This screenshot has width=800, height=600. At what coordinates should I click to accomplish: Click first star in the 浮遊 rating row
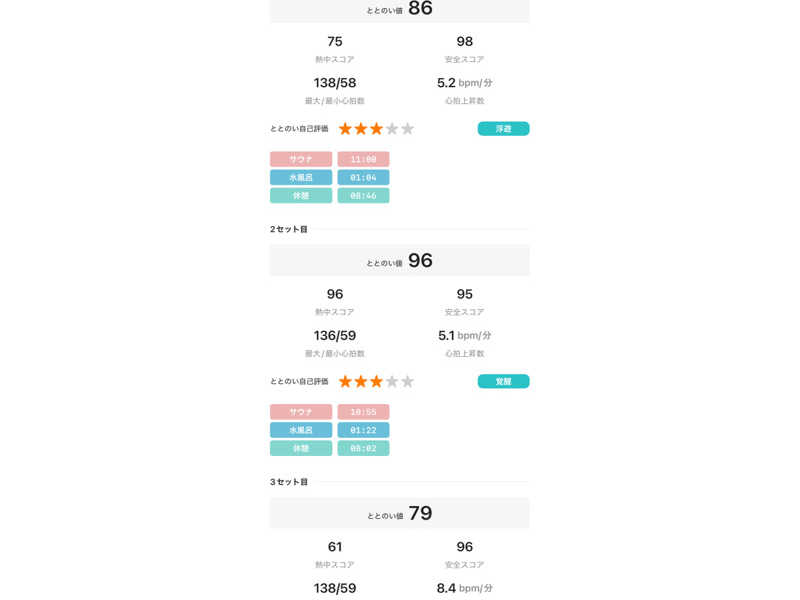click(345, 129)
